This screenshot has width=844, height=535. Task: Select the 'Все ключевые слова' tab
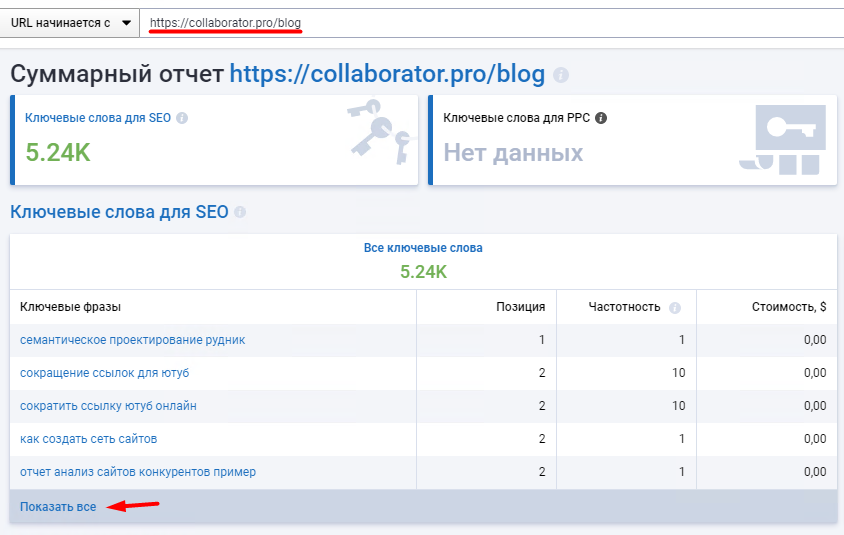coord(423,248)
